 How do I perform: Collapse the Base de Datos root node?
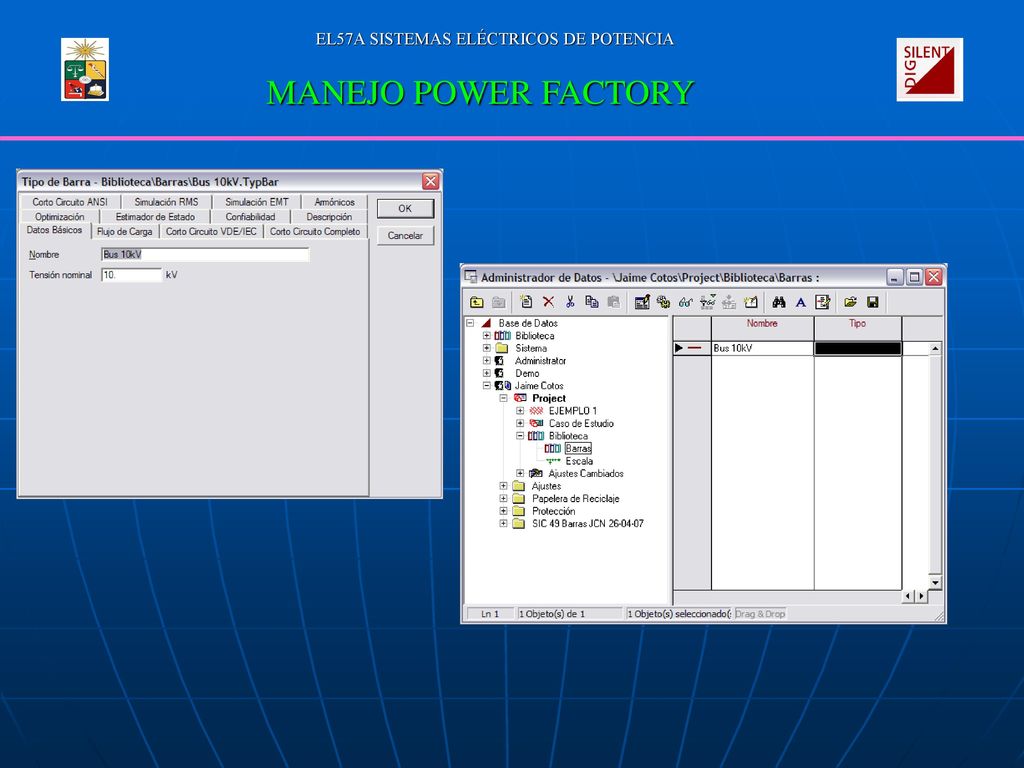(470, 323)
